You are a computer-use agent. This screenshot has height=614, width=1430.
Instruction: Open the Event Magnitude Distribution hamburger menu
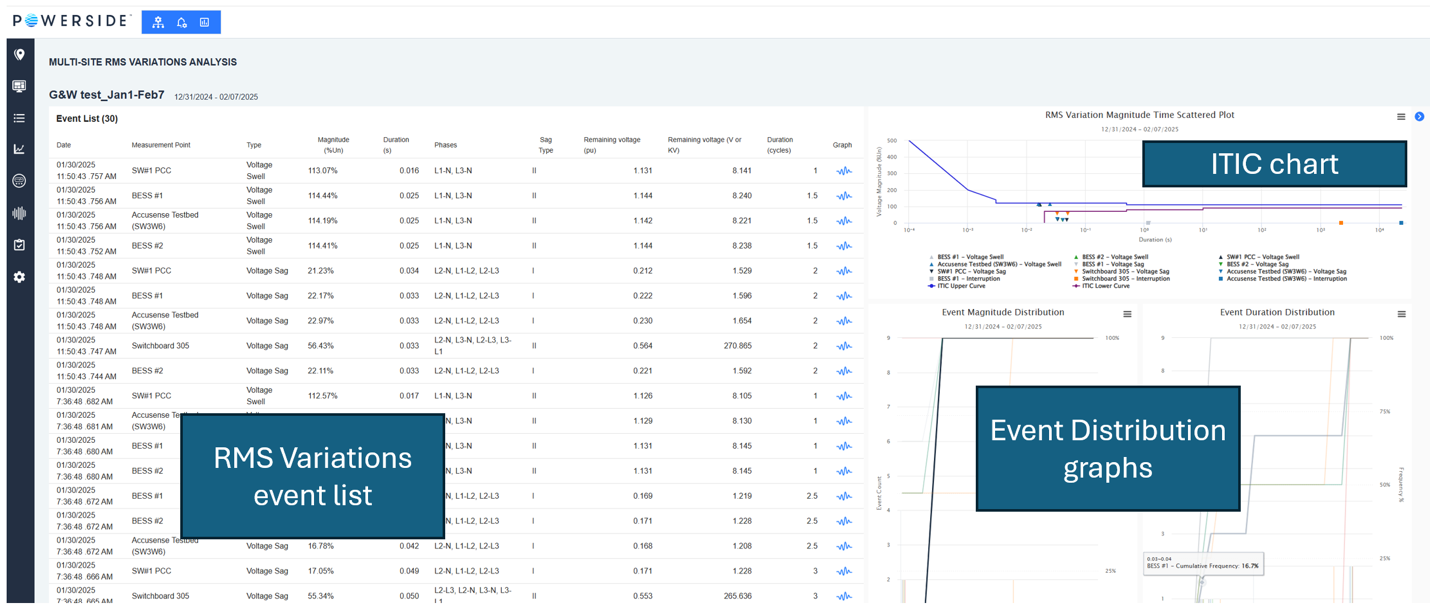(1125, 312)
